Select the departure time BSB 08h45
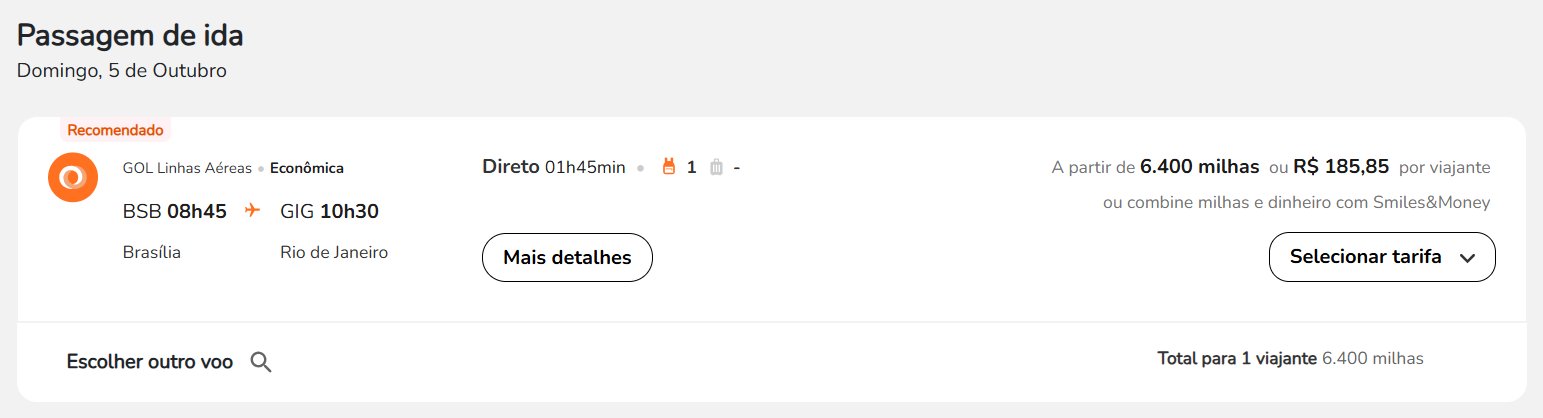This screenshot has height=418, width=1543. [175, 211]
